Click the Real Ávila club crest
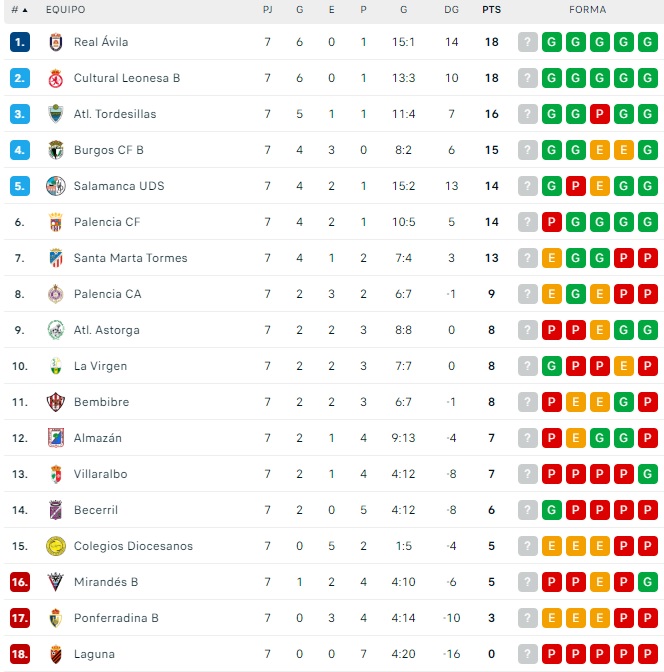The height and width of the screenshot is (672, 664). coord(56,42)
